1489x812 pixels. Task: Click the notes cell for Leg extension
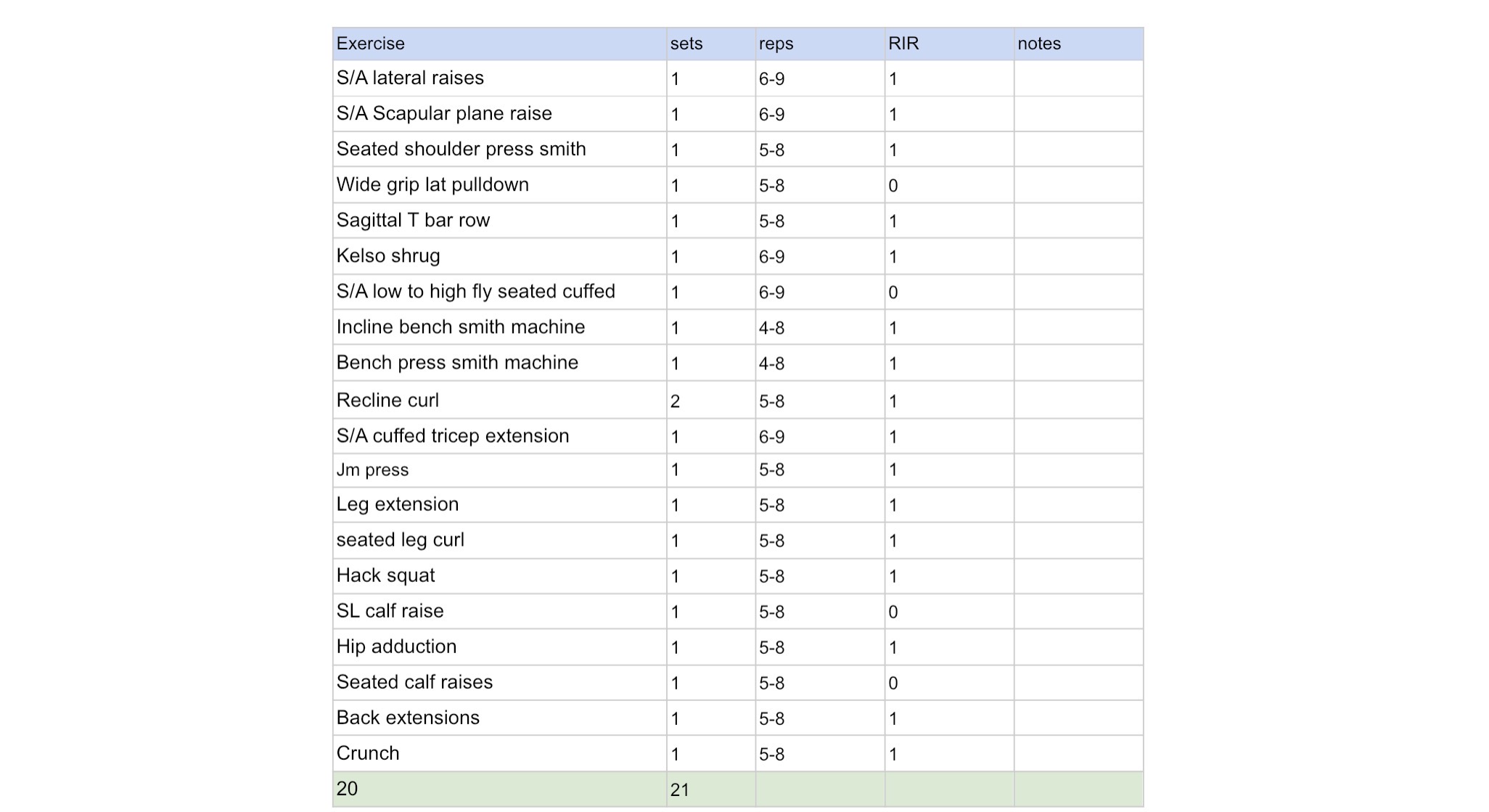(1078, 505)
